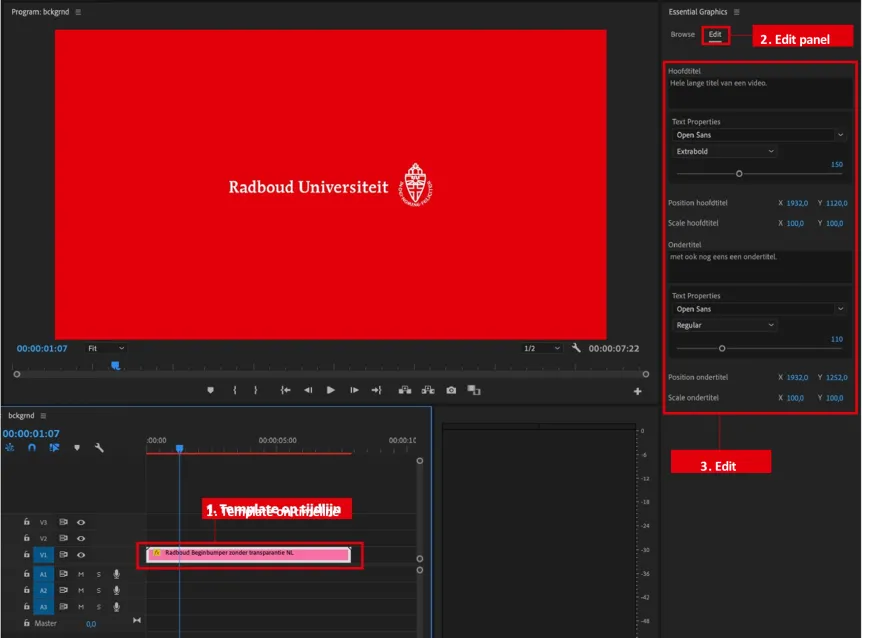
Task: Click Position ondertitel Y value 1252,0
Action: pos(837,377)
